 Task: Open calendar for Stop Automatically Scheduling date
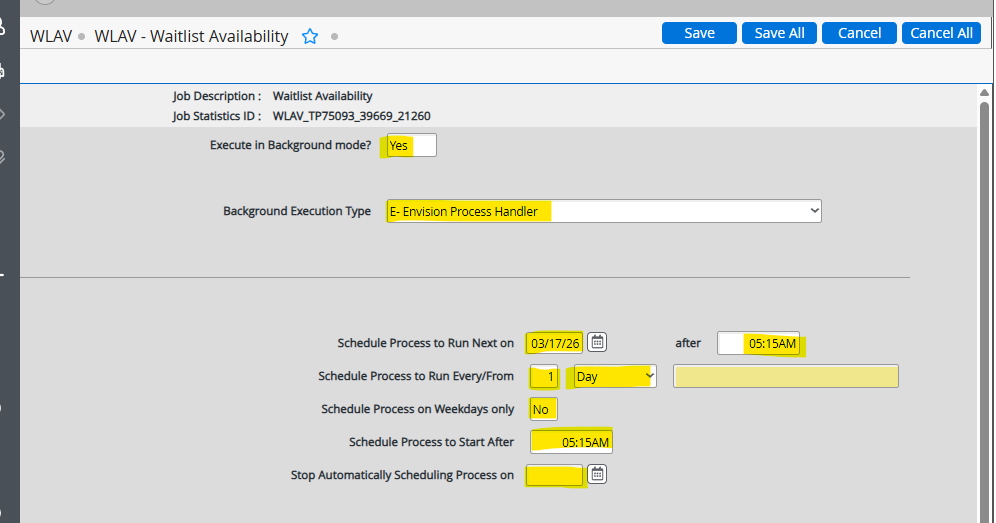pos(597,474)
